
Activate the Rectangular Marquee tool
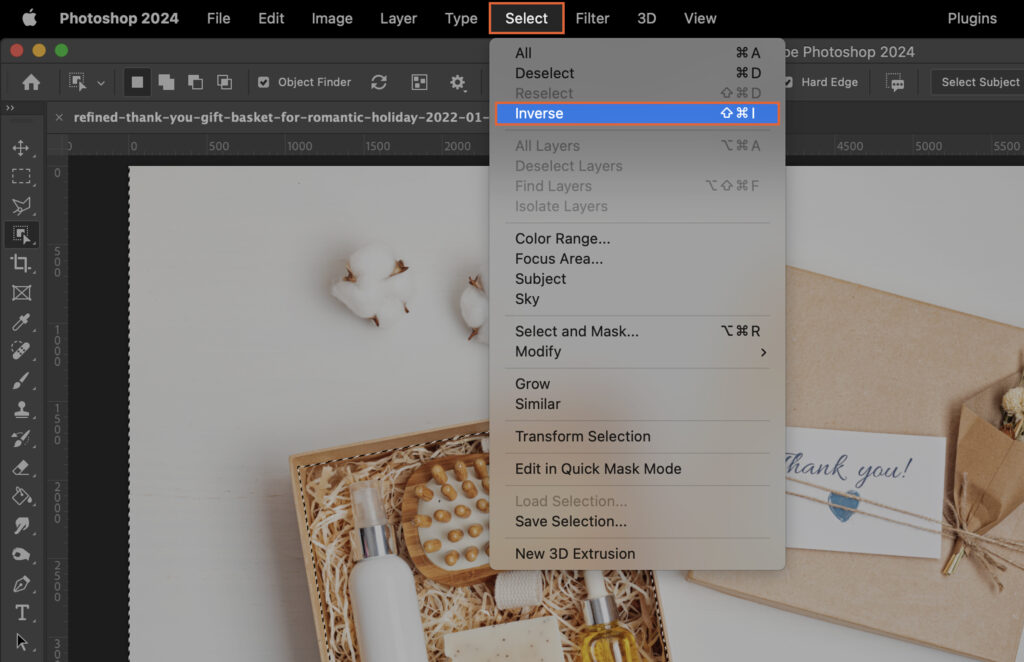click(x=22, y=176)
